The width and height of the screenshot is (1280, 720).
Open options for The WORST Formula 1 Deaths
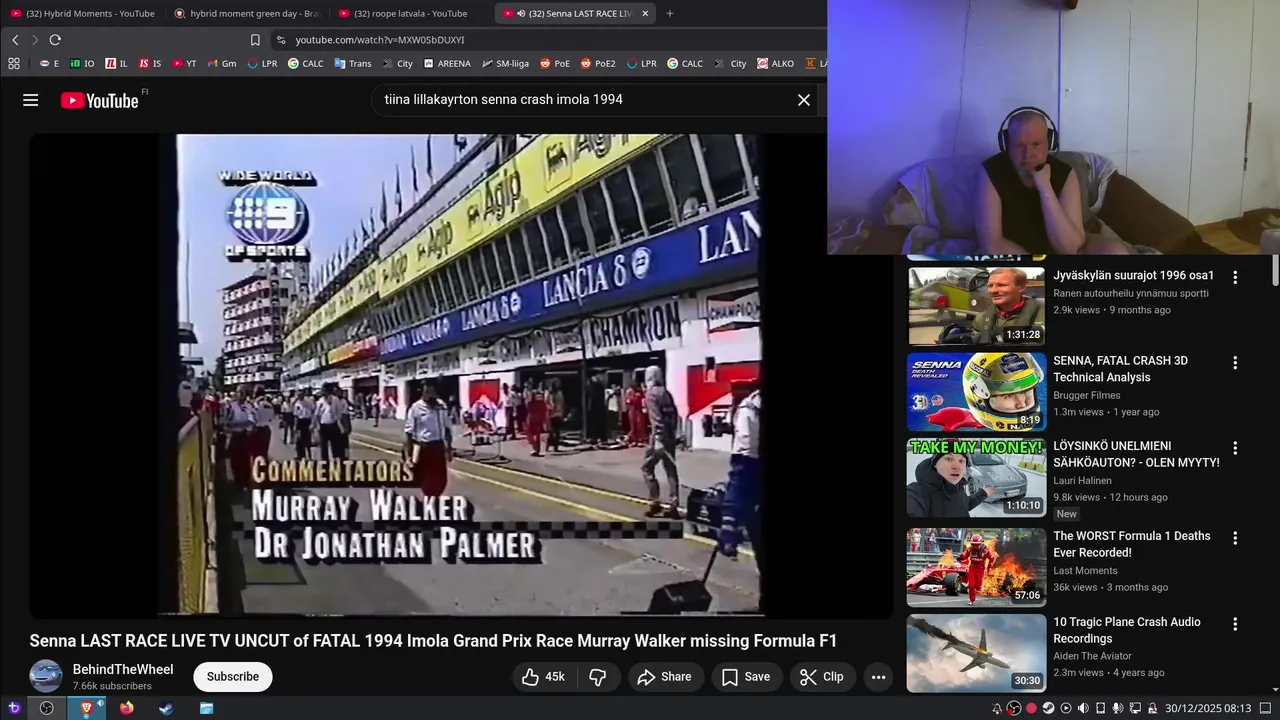[x=1235, y=538]
